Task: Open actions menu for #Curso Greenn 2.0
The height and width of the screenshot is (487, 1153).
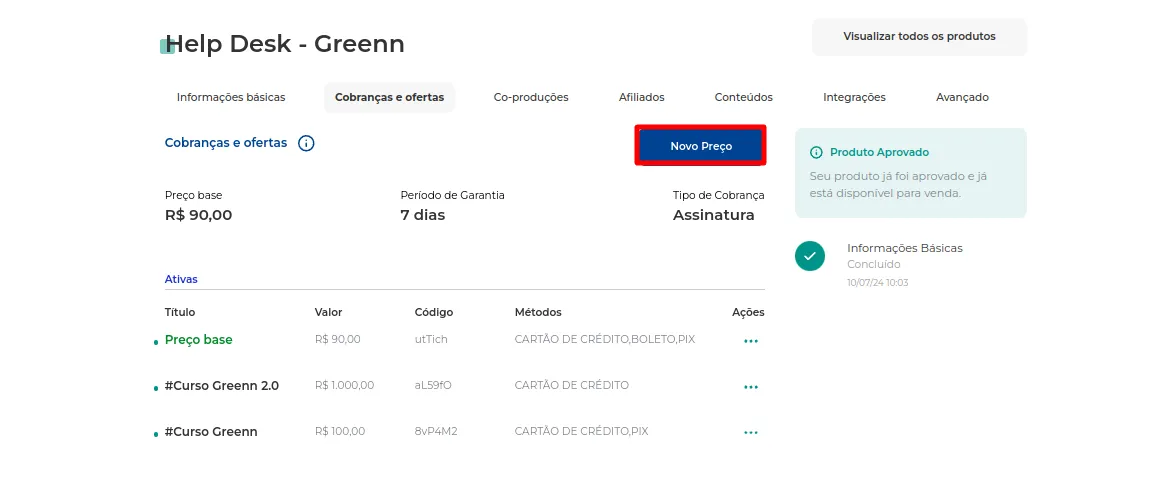Action: (x=751, y=387)
